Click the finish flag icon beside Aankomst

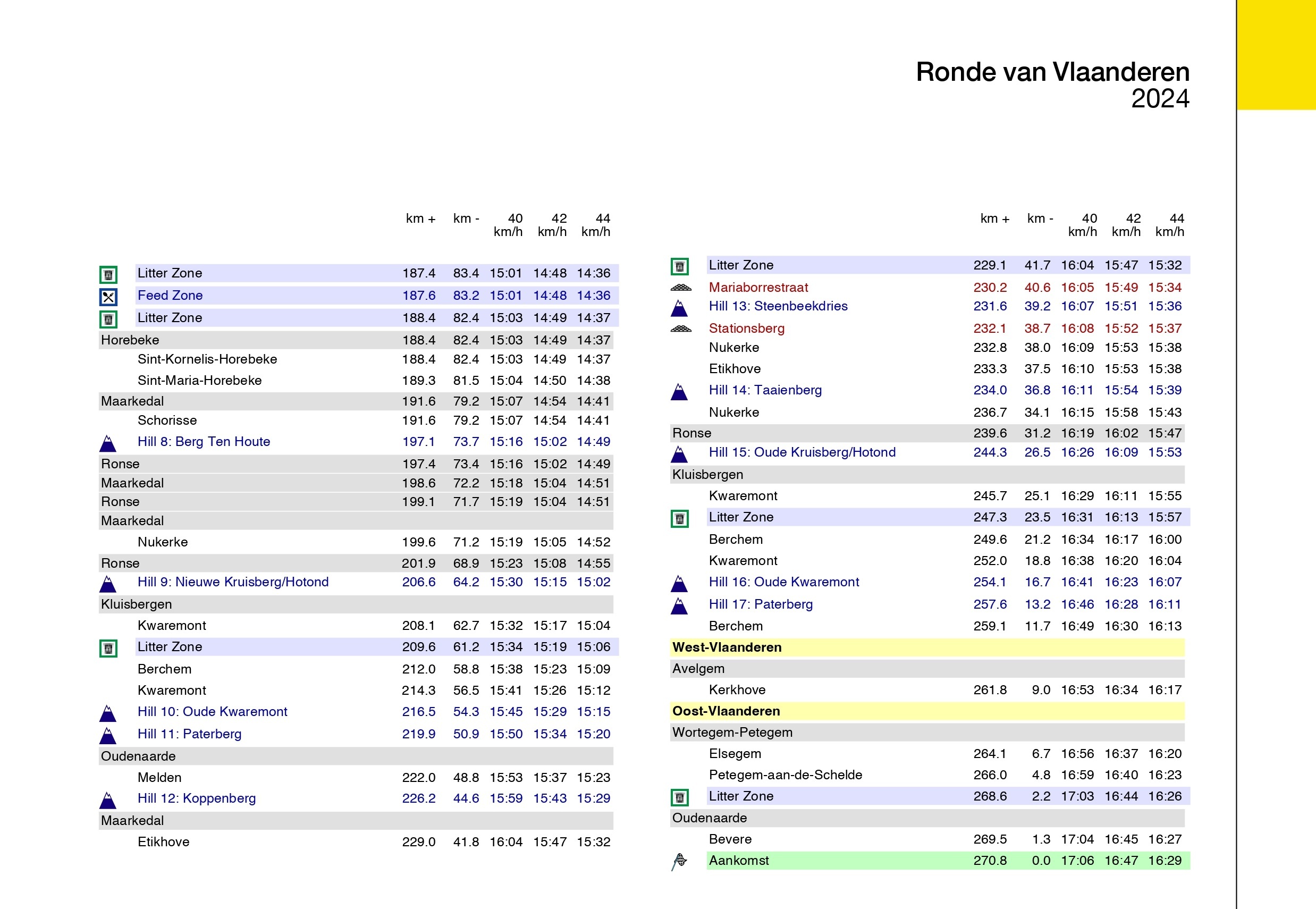click(679, 861)
